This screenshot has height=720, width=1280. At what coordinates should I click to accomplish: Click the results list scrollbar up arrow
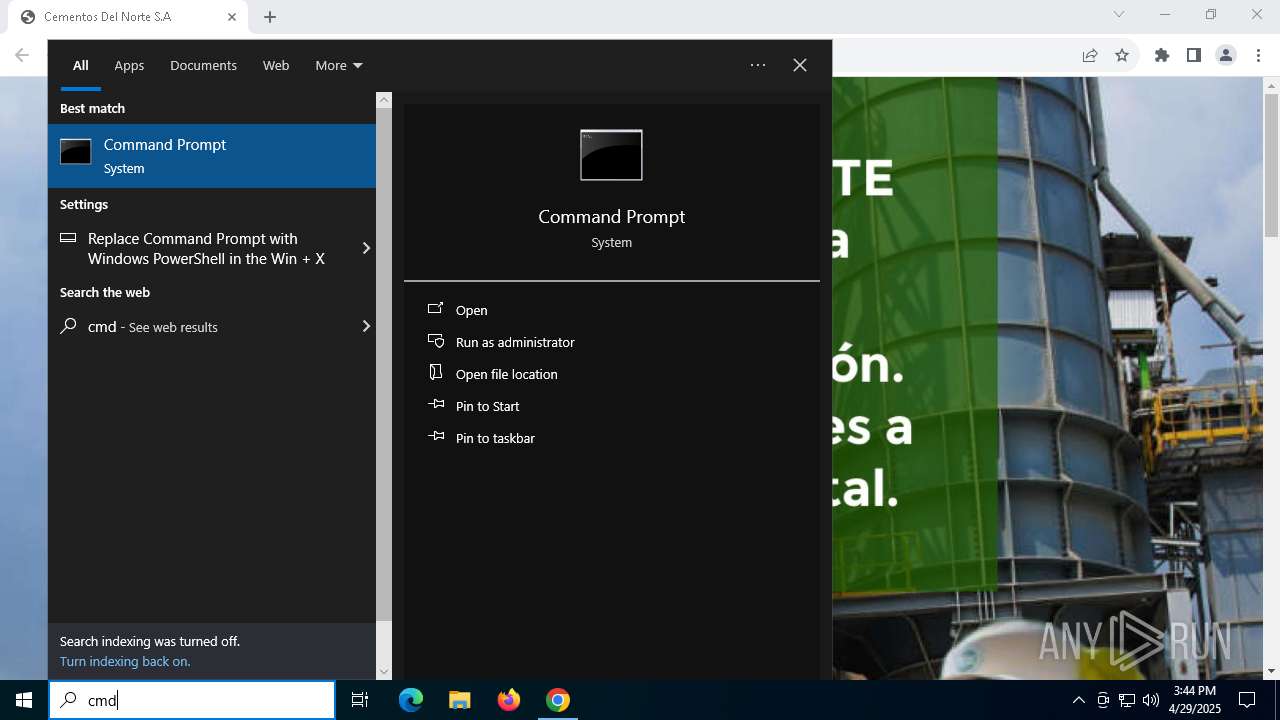(384, 100)
